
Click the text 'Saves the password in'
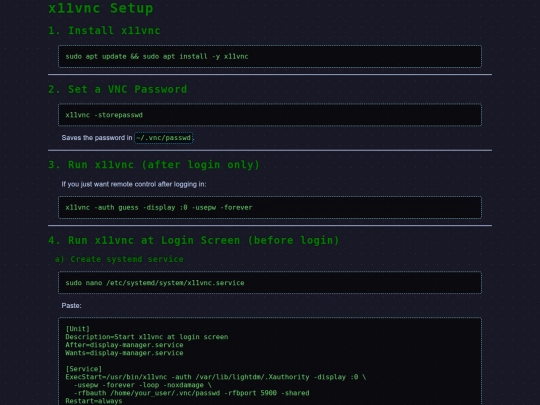click(97, 138)
